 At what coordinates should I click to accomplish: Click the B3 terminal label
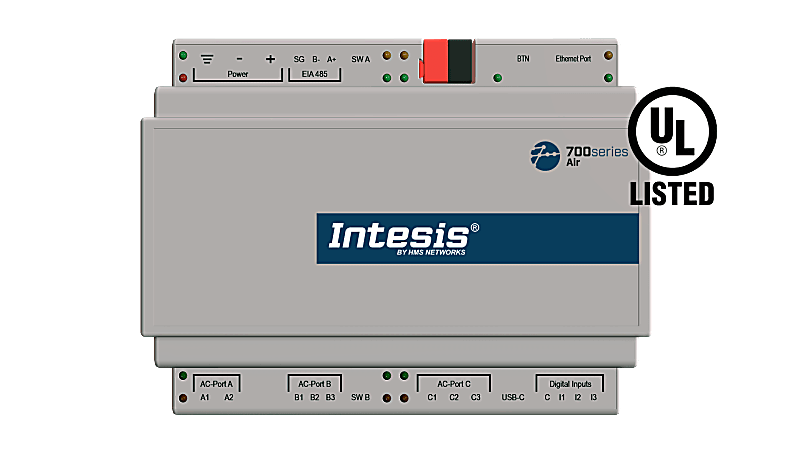point(331,397)
